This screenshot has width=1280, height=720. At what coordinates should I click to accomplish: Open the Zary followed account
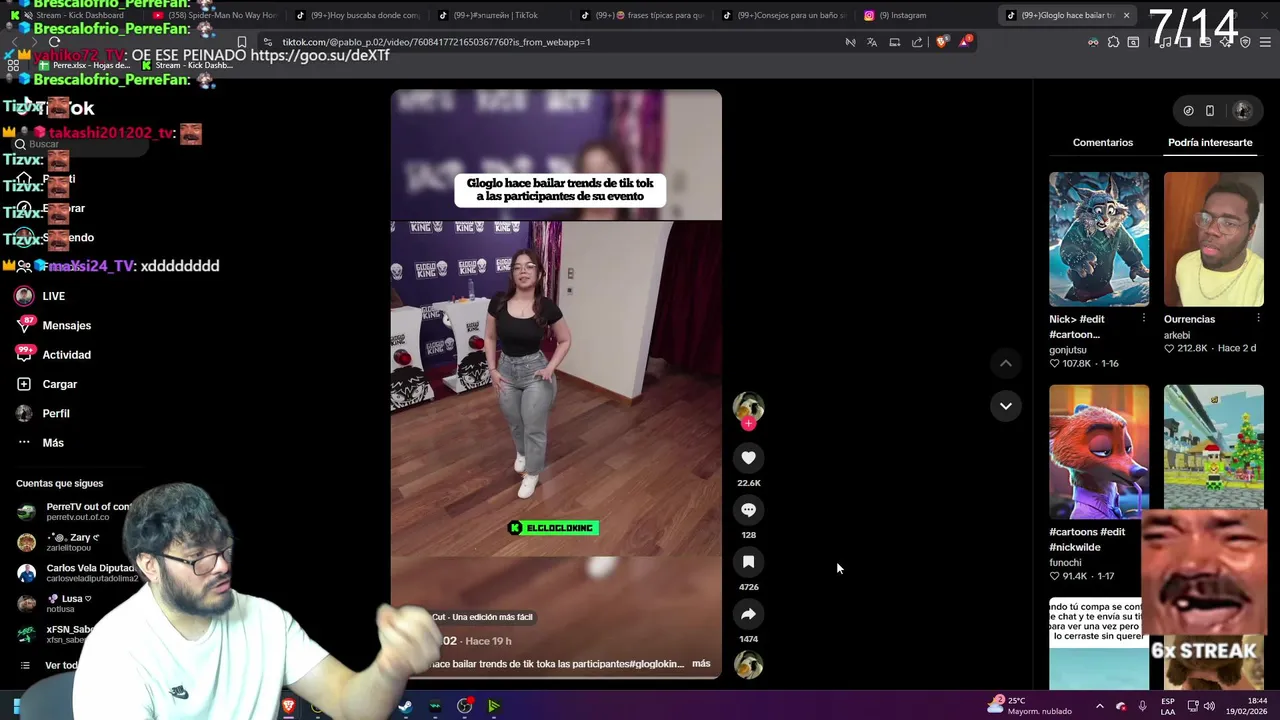(70, 542)
